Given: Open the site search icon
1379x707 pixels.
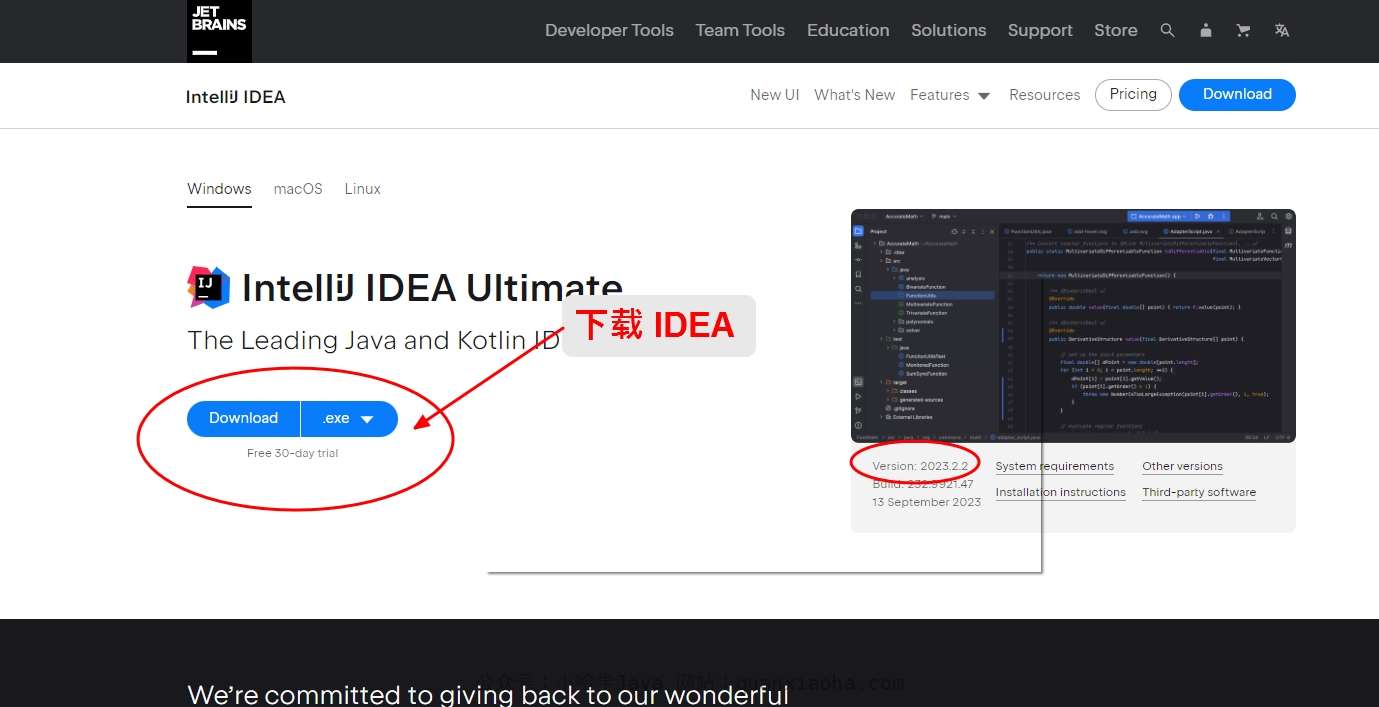Looking at the screenshot, I should tap(1167, 31).
